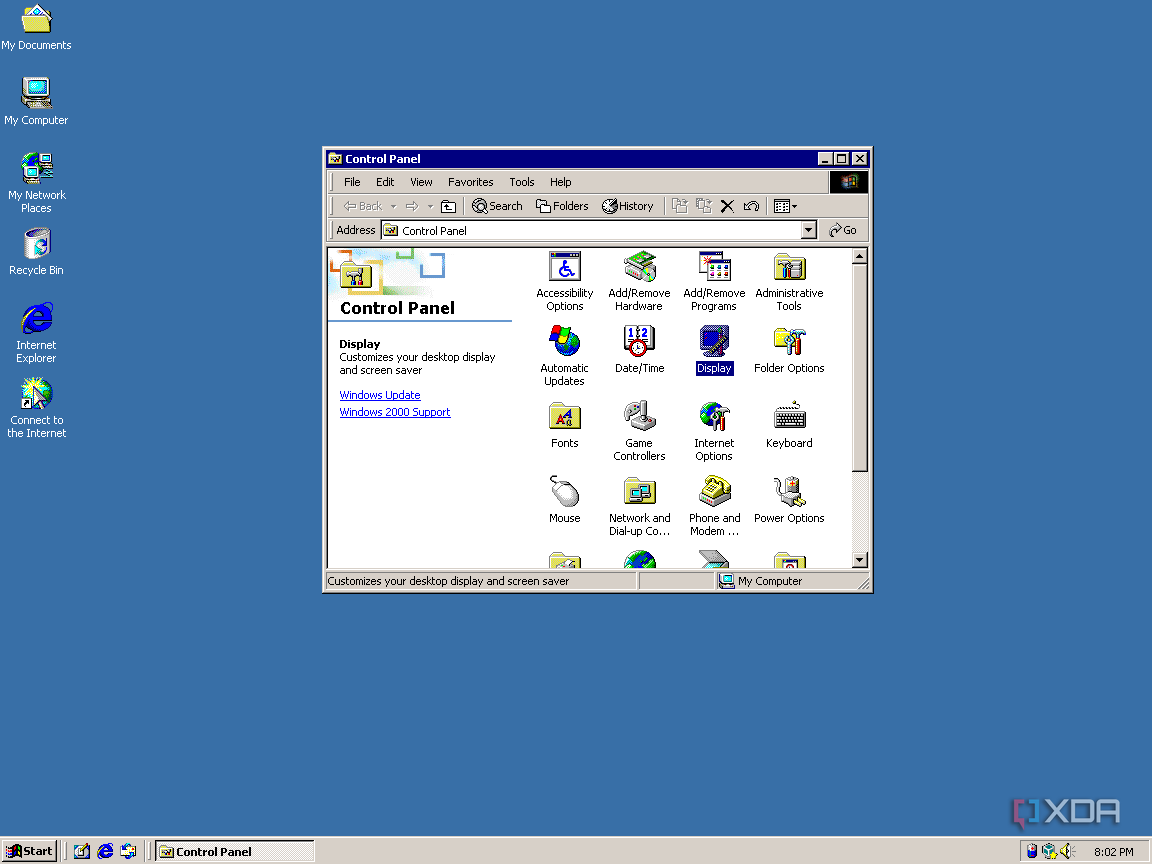Open the Accessibility Options icon
Screen dimensions: 1152x864
(x=564, y=267)
